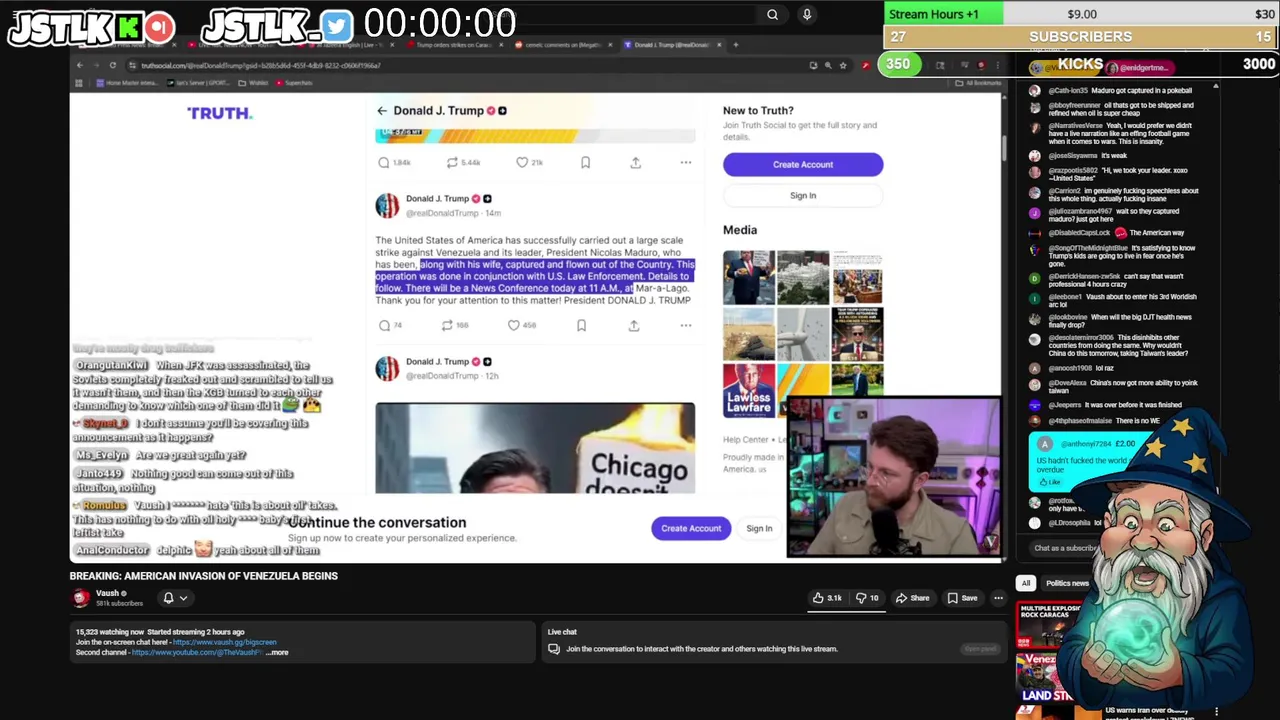
Task: Dislike the stream with thumbs down
Action: 866,598
